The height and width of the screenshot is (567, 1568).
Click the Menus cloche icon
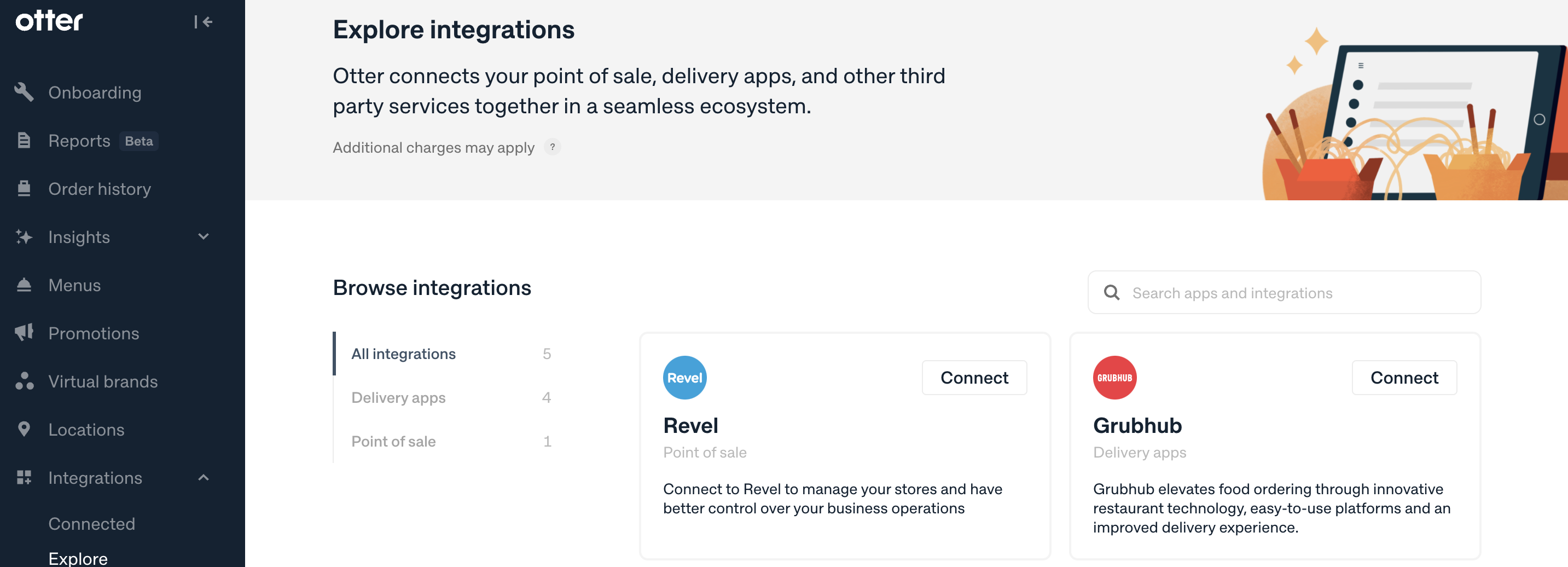(24, 285)
